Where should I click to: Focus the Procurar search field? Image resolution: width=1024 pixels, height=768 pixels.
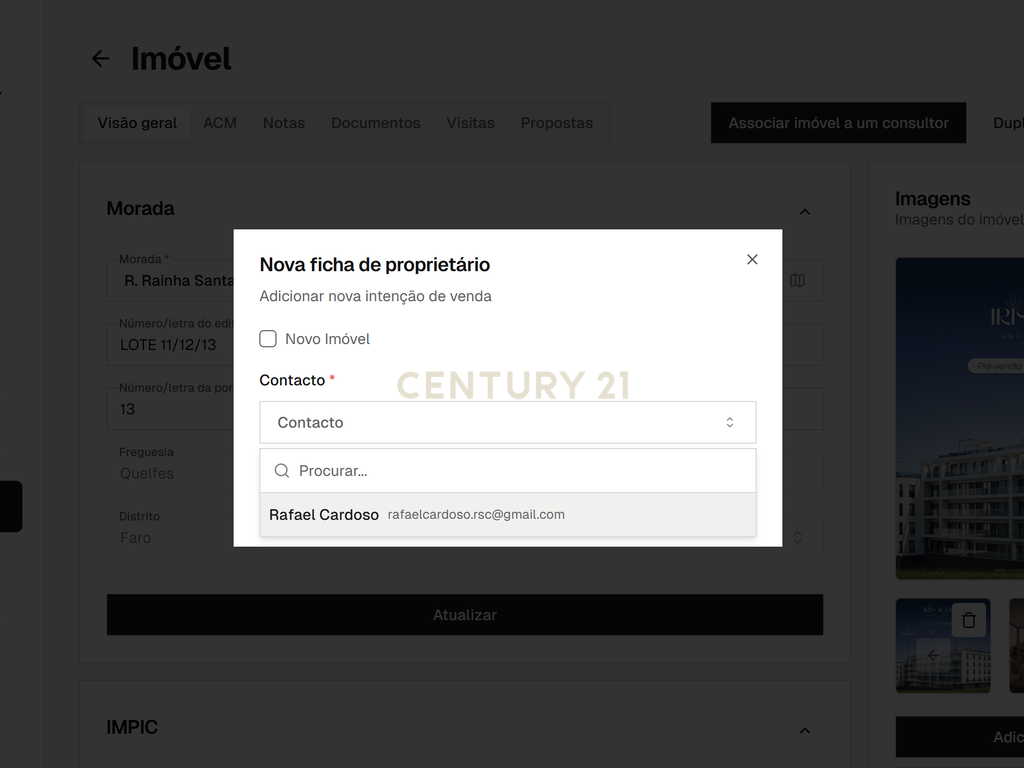[507, 471]
